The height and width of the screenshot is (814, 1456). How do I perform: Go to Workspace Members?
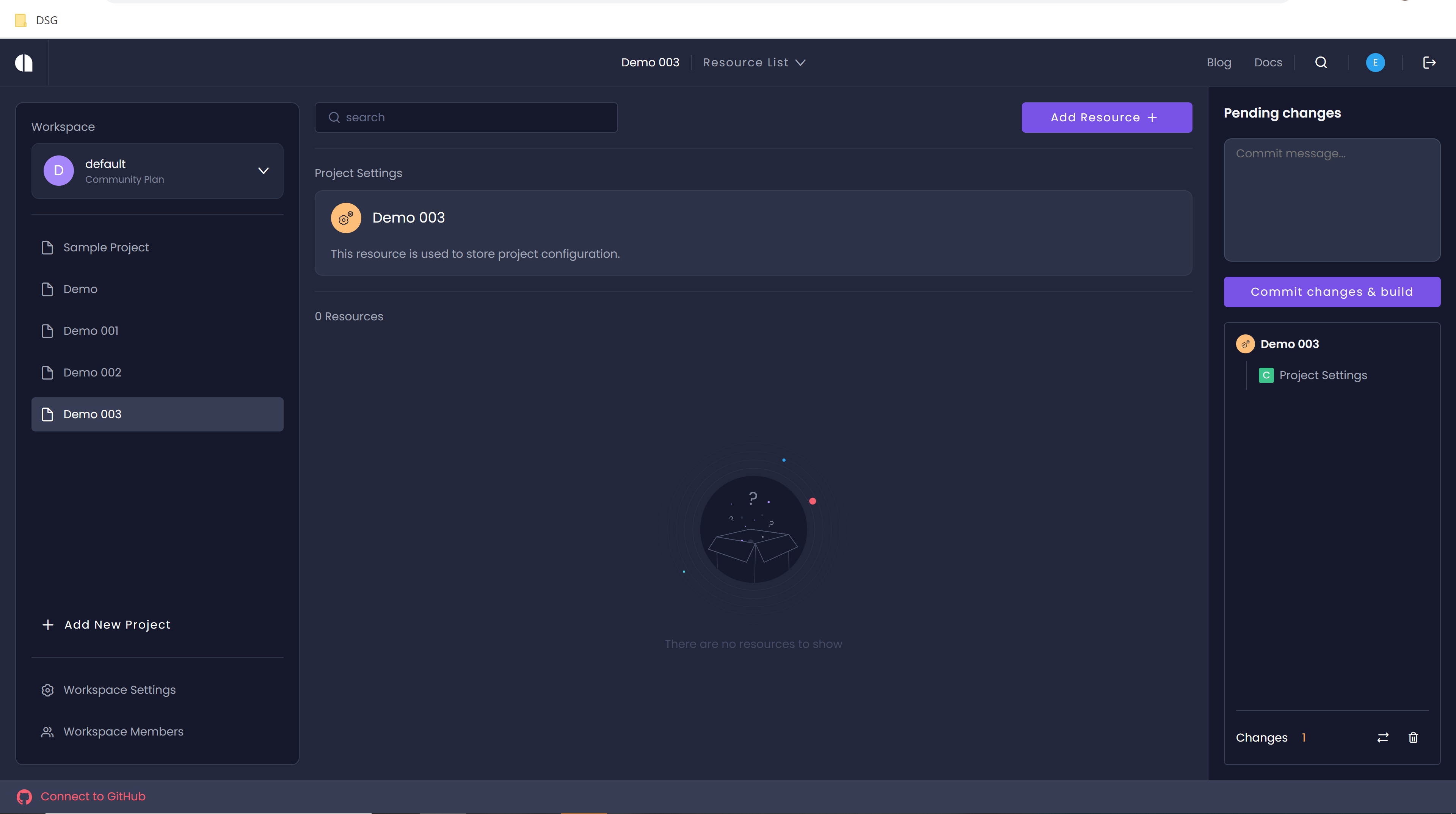[x=123, y=732]
